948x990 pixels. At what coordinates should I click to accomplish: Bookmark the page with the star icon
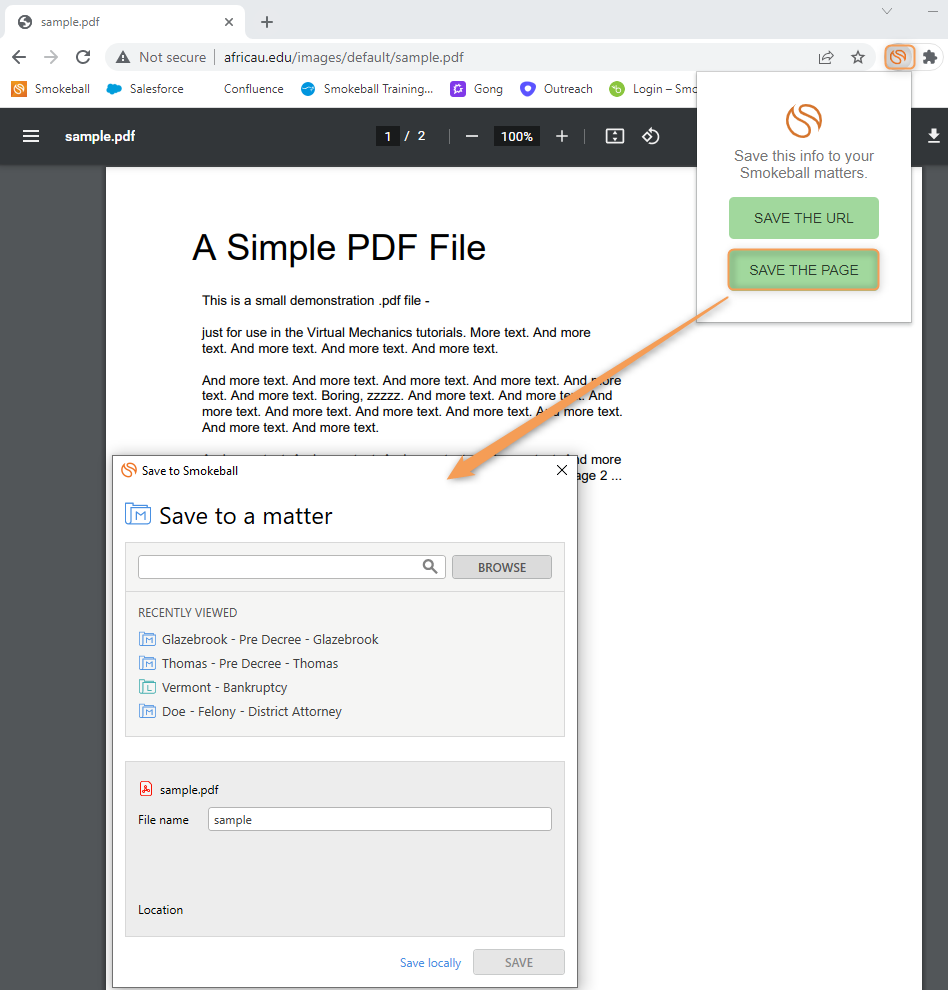coord(858,57)
